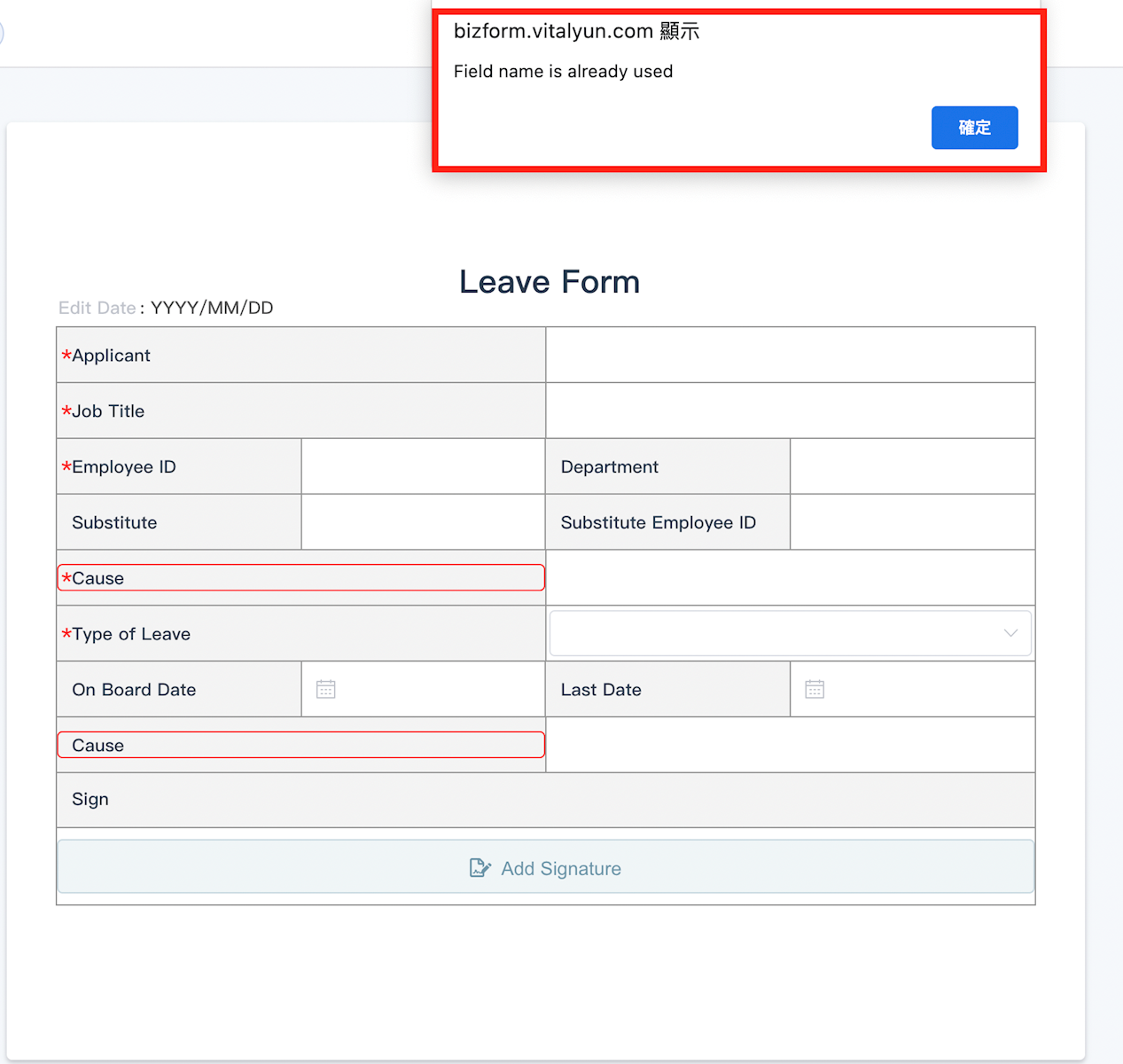Click the Add Signature pen icon

click(480, 868)
